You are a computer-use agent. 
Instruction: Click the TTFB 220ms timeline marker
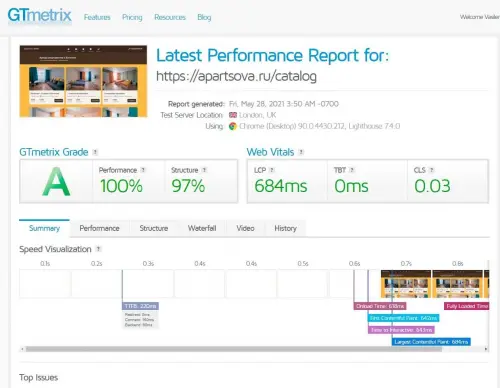coord(140,306)
